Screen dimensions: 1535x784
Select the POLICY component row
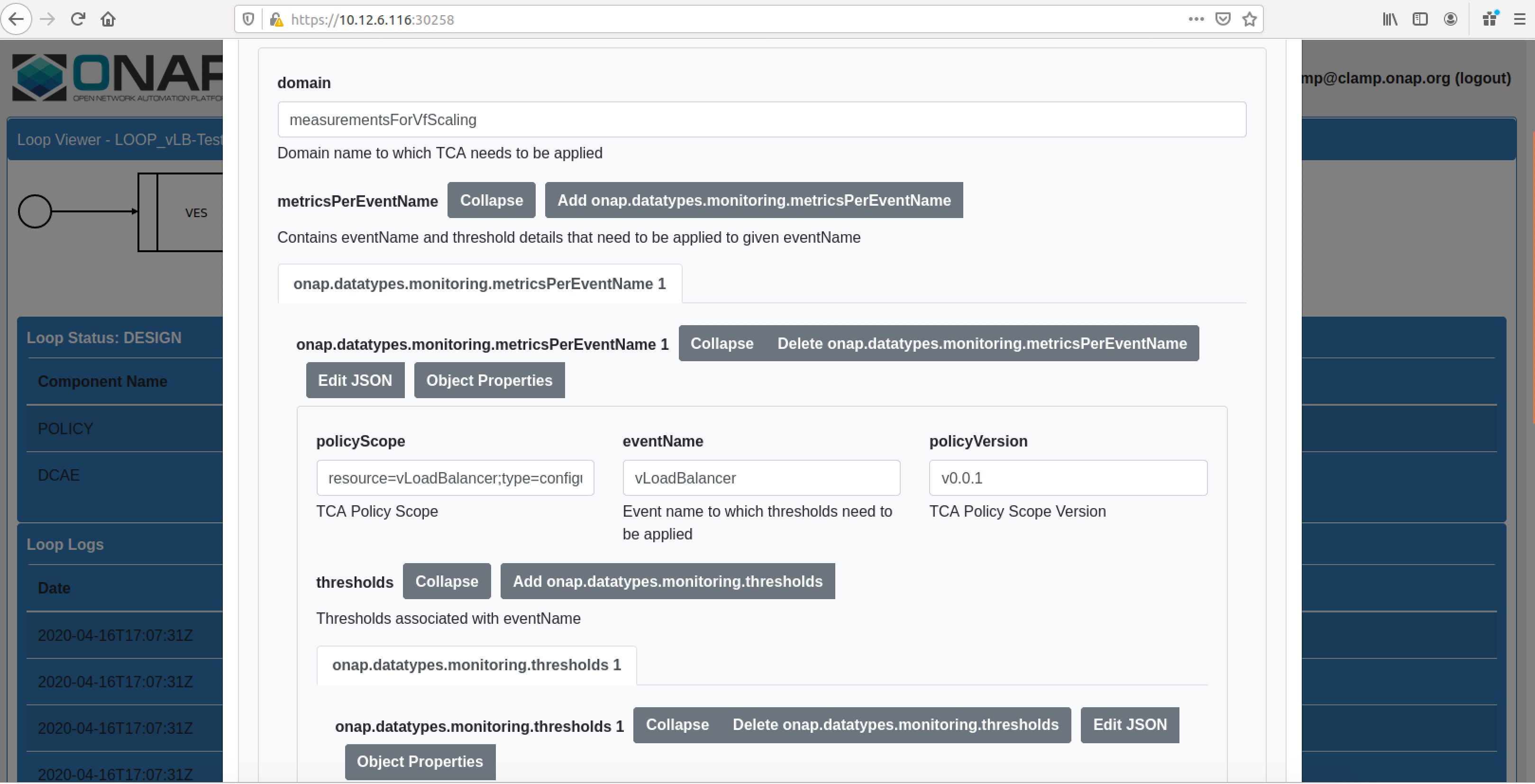125,429
